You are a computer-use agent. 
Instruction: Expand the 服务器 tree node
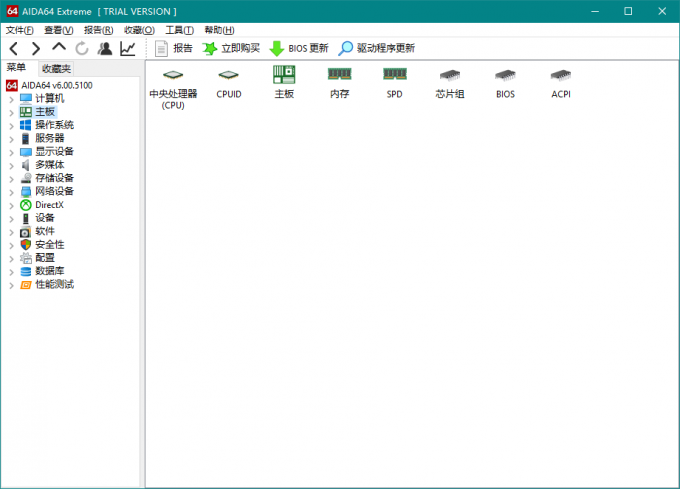tap(12, 139)
